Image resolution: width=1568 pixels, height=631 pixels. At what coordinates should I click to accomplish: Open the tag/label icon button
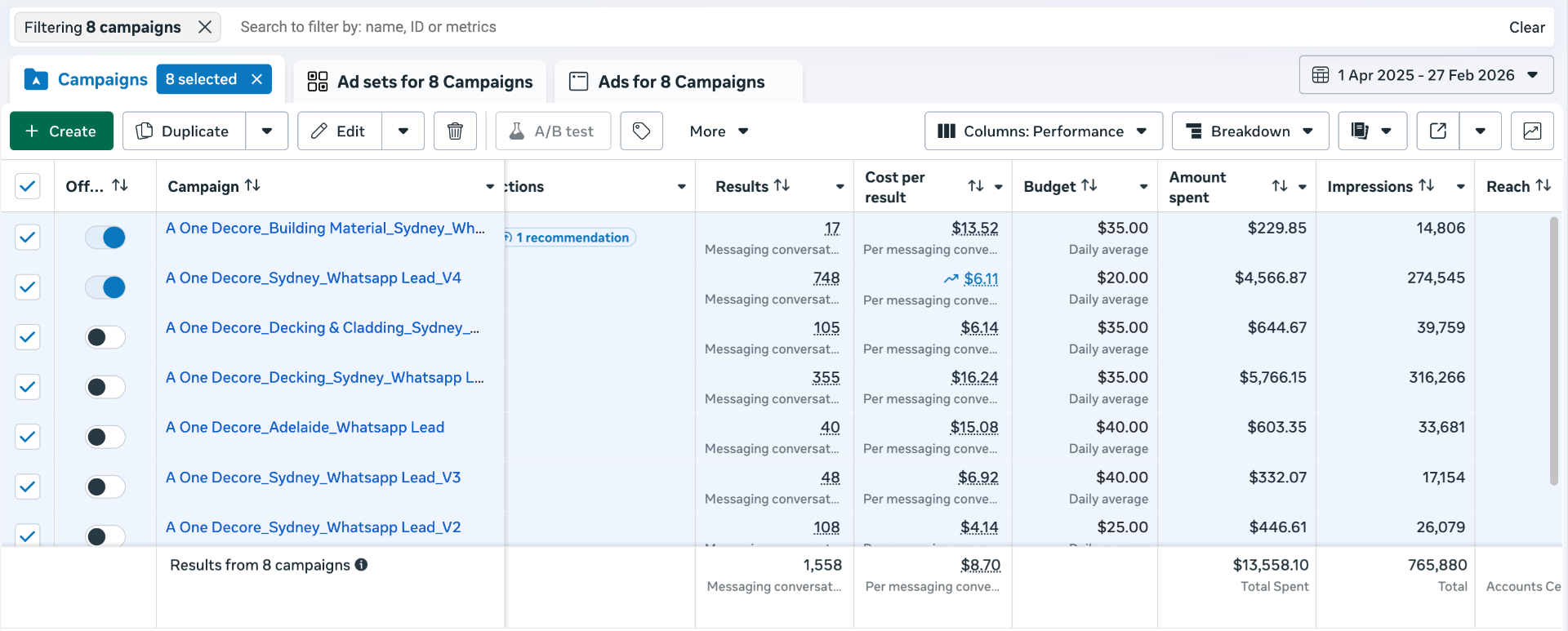[x=642, y=131]
